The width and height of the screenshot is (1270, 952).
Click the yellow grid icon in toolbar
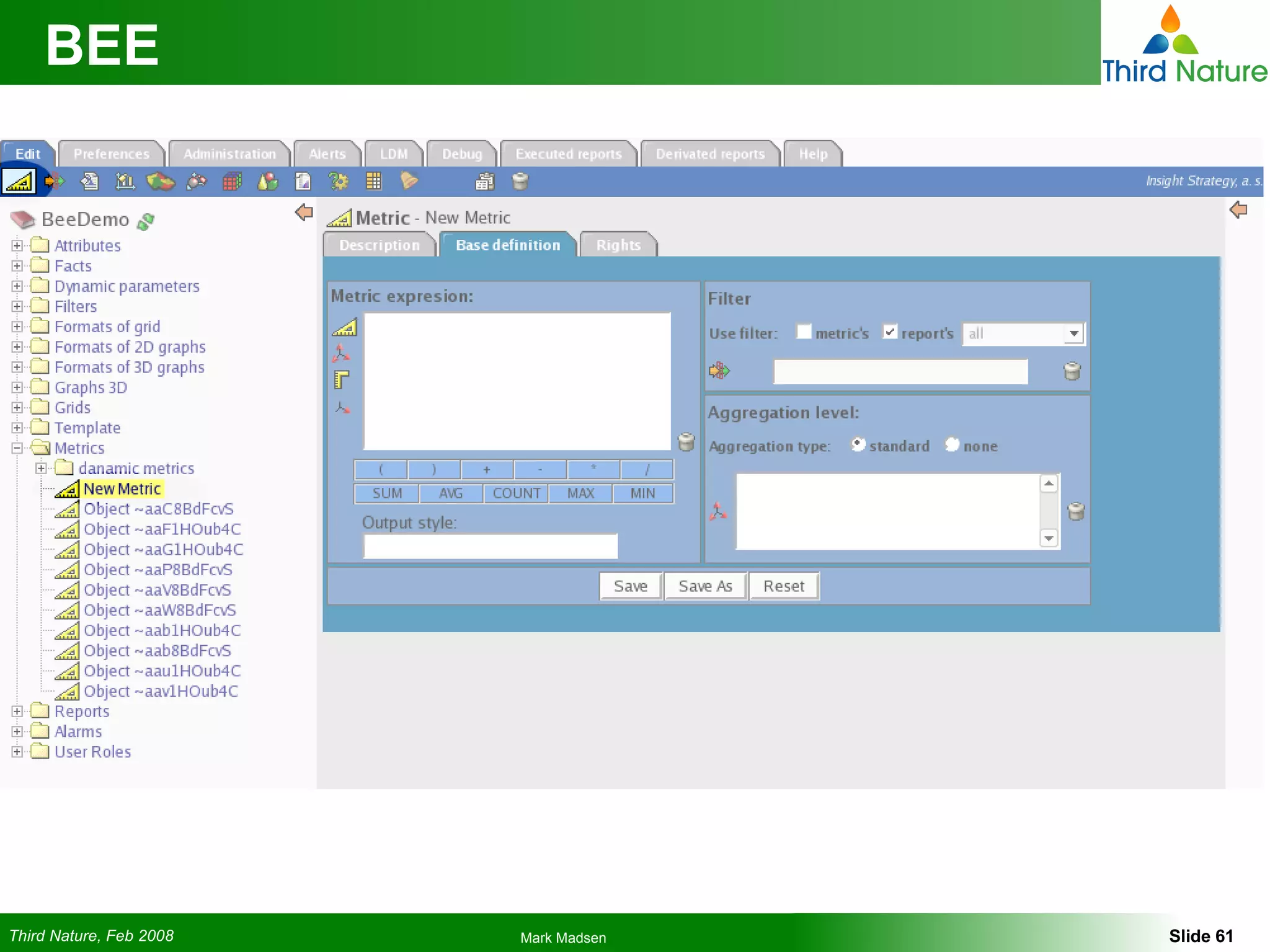click(373, 181)
